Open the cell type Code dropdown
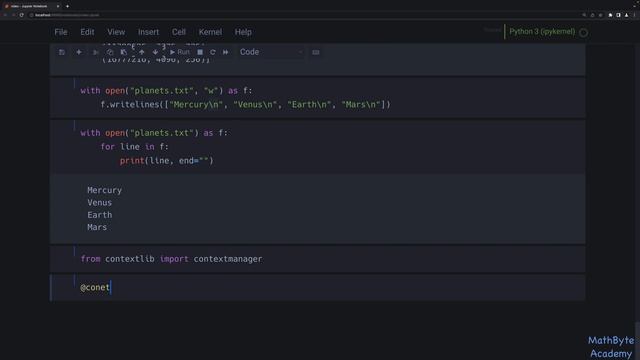Image resolution: width=640 pixels, height=360 pixels. point(271,52)
